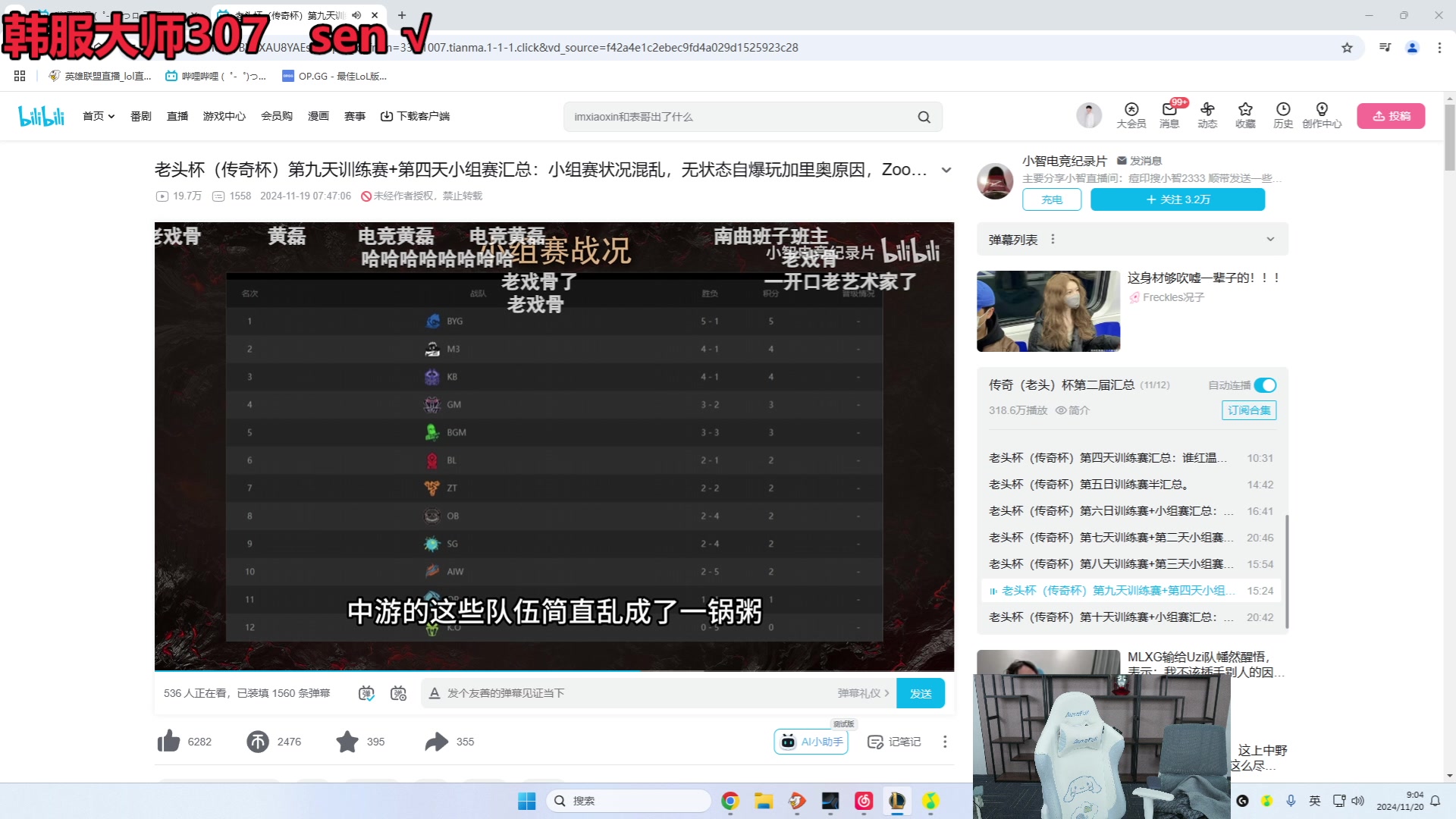Open the OP.GG bookmark
The height and width of the screenshot is (819, 1456).
pos(334,76)
